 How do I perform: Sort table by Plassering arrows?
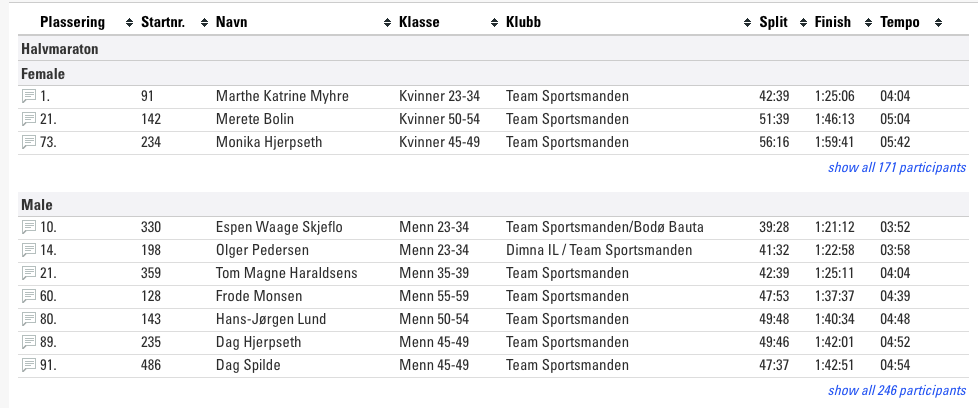pyautogui.click(x=130, y=23)
